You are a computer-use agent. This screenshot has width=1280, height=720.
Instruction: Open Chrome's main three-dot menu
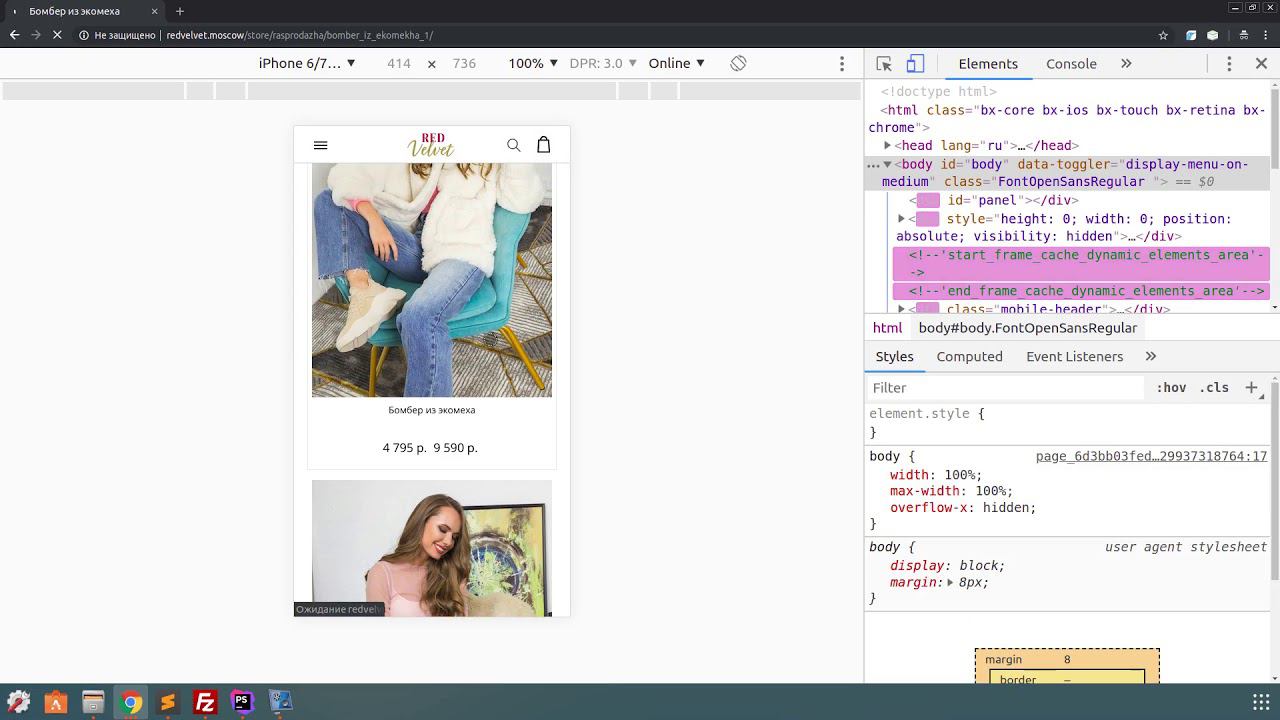[1265, 35]
